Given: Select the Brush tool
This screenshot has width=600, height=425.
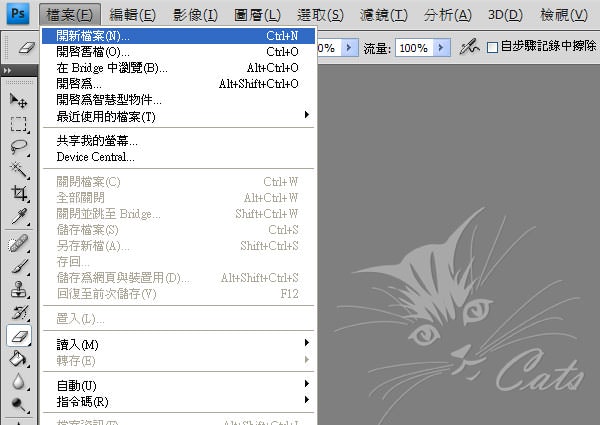Looking at the screenshot, I should (x=19, y=267).
